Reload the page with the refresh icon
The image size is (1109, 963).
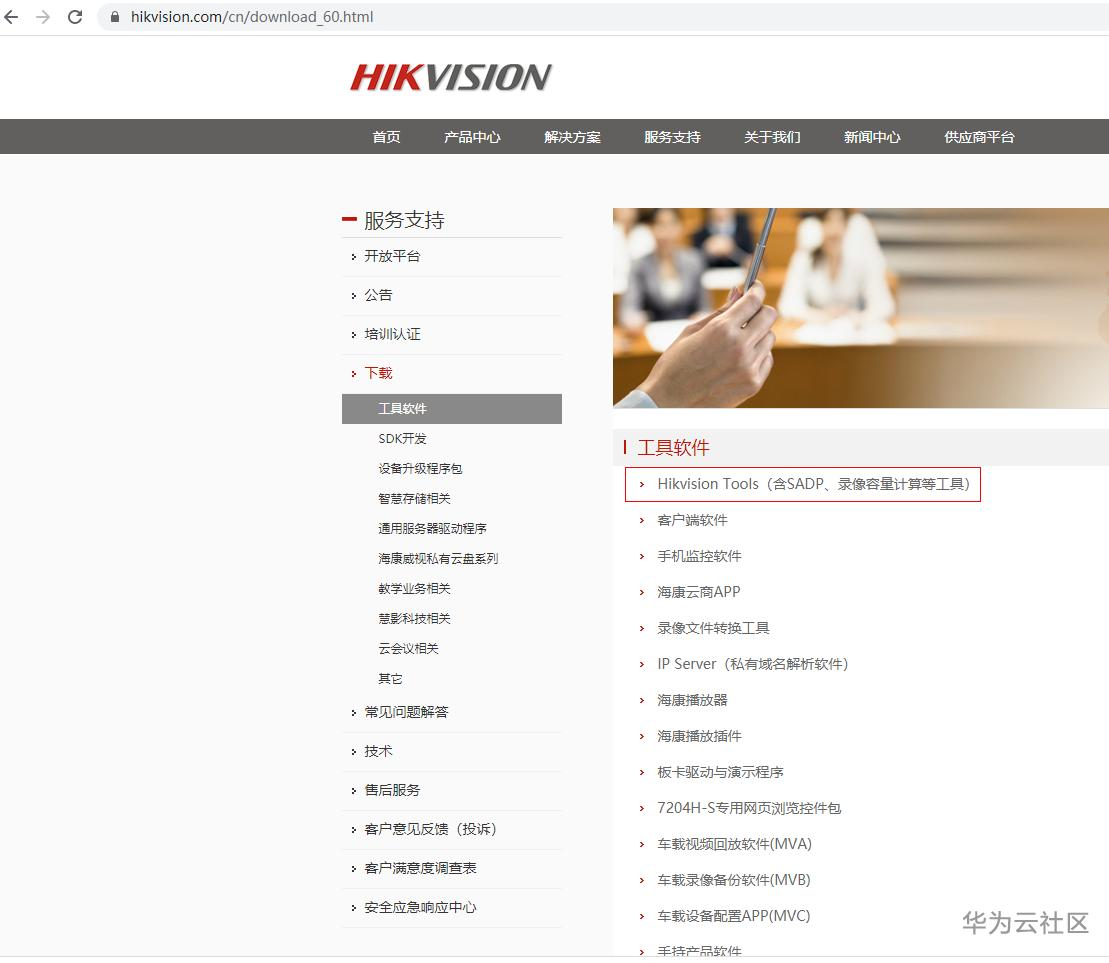click(x=75, y=17)
